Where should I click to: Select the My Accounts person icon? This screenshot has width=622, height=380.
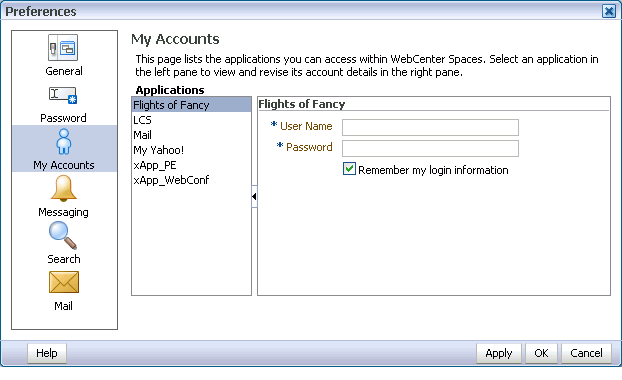coord(63,142)
